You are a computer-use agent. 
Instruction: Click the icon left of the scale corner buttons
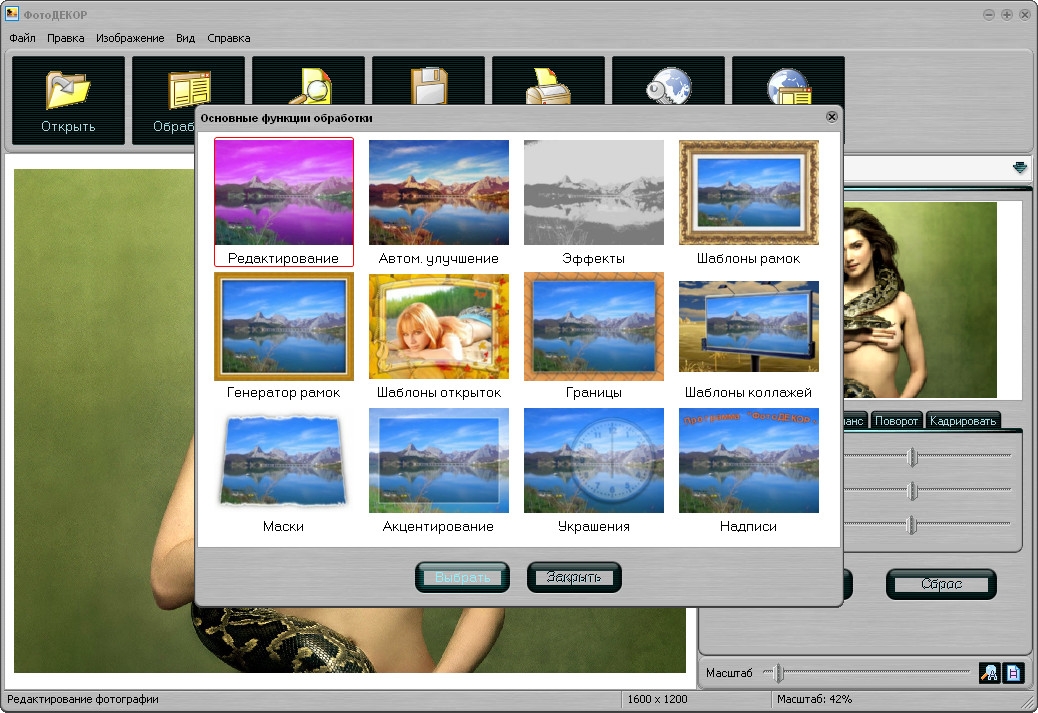[x=989, y=673]
